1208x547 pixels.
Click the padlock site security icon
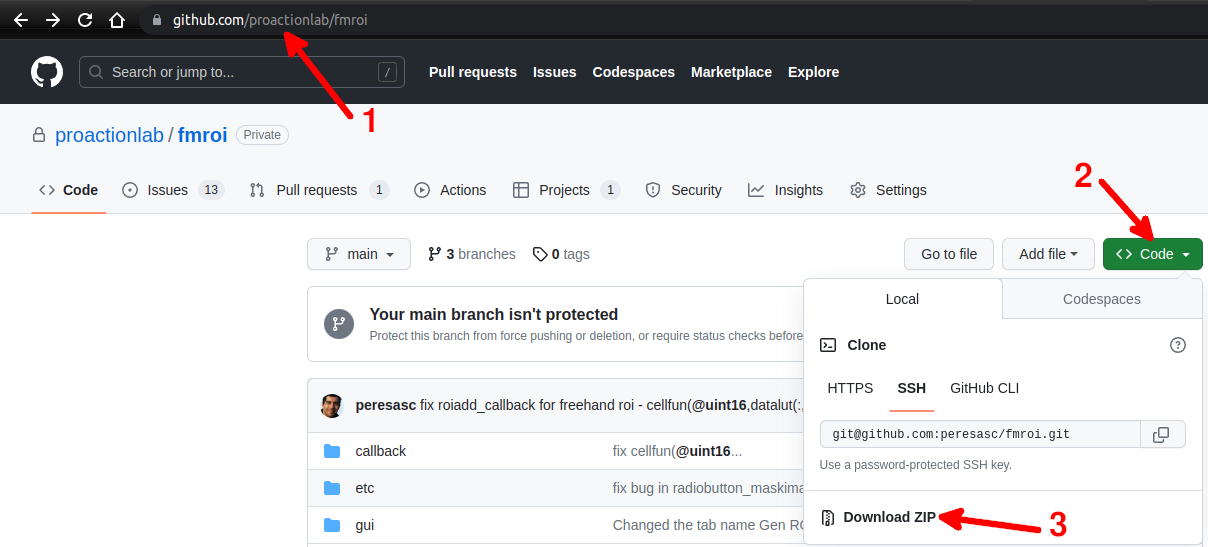(156, 20)
